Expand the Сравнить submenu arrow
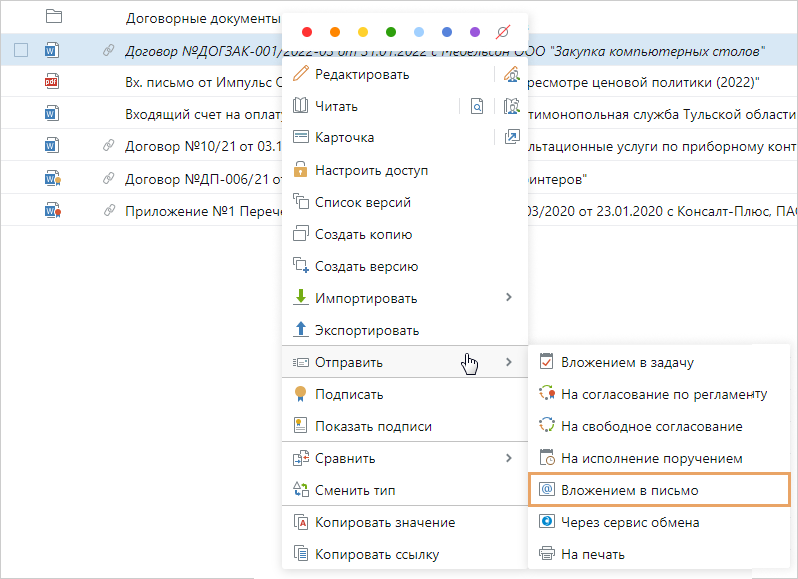The image size is (798, 579). tap(508, 458)
